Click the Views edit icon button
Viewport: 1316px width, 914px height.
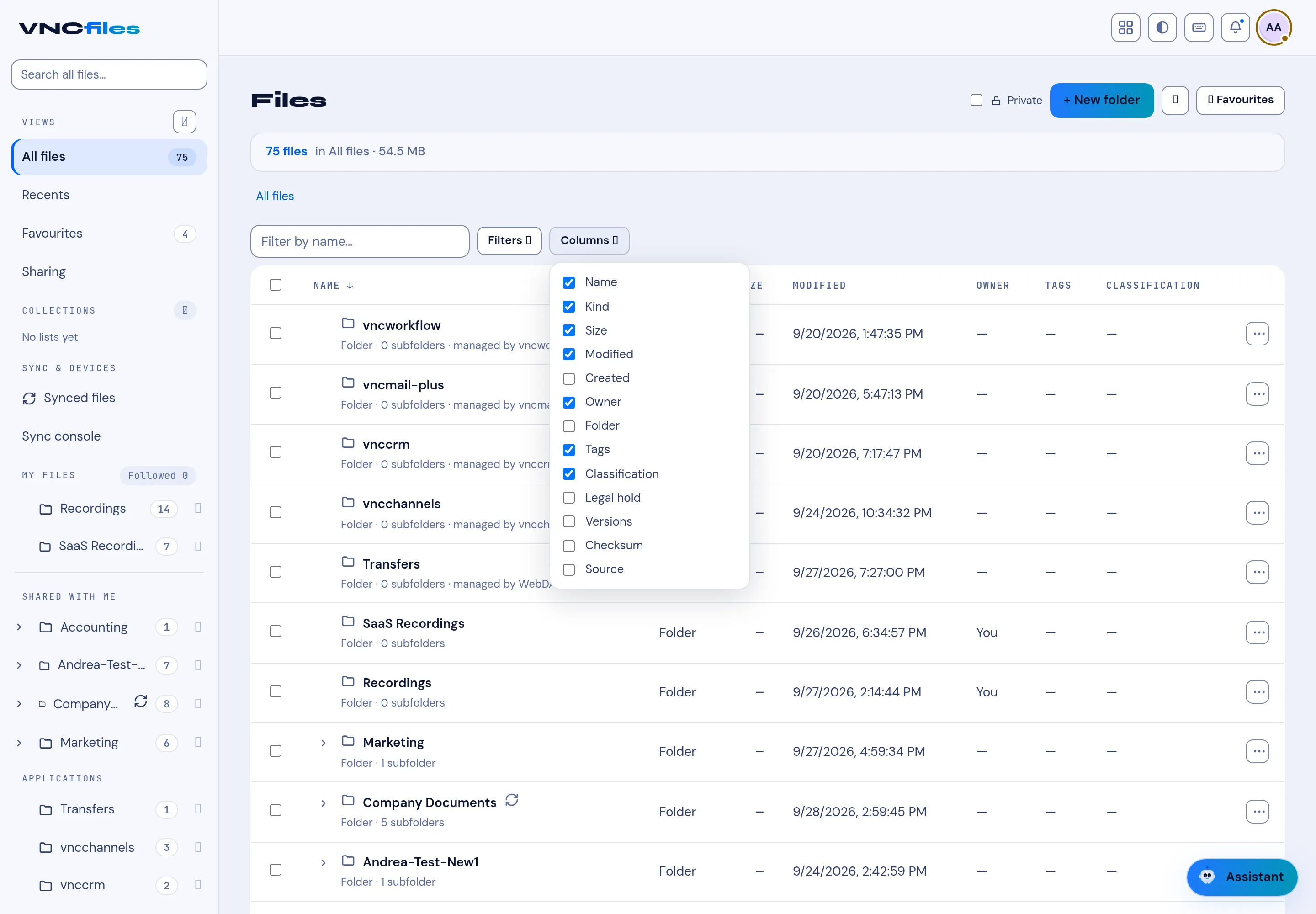click(185, 122)
